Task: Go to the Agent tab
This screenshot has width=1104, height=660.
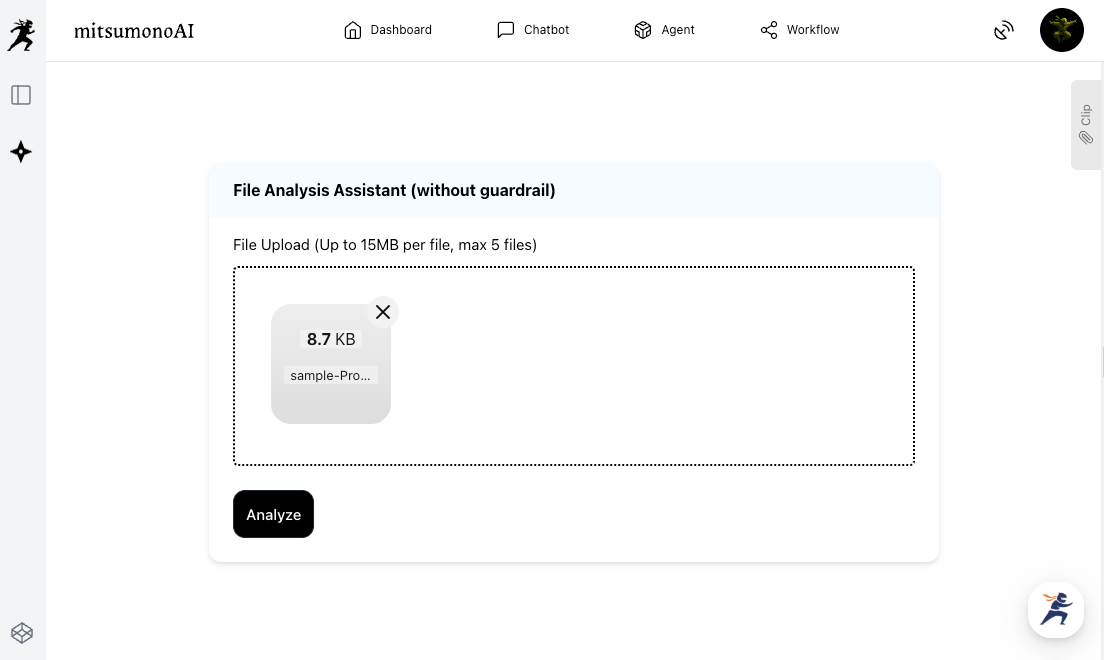Action: tap(664, 30)
